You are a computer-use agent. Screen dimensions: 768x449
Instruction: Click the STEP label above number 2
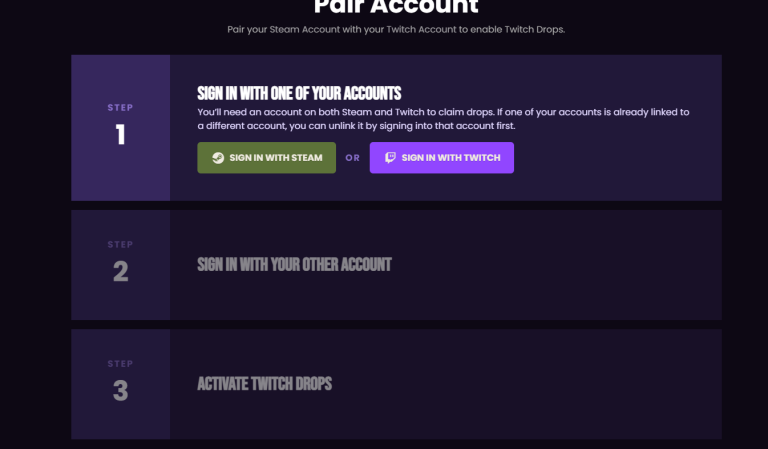click(120, 244)
